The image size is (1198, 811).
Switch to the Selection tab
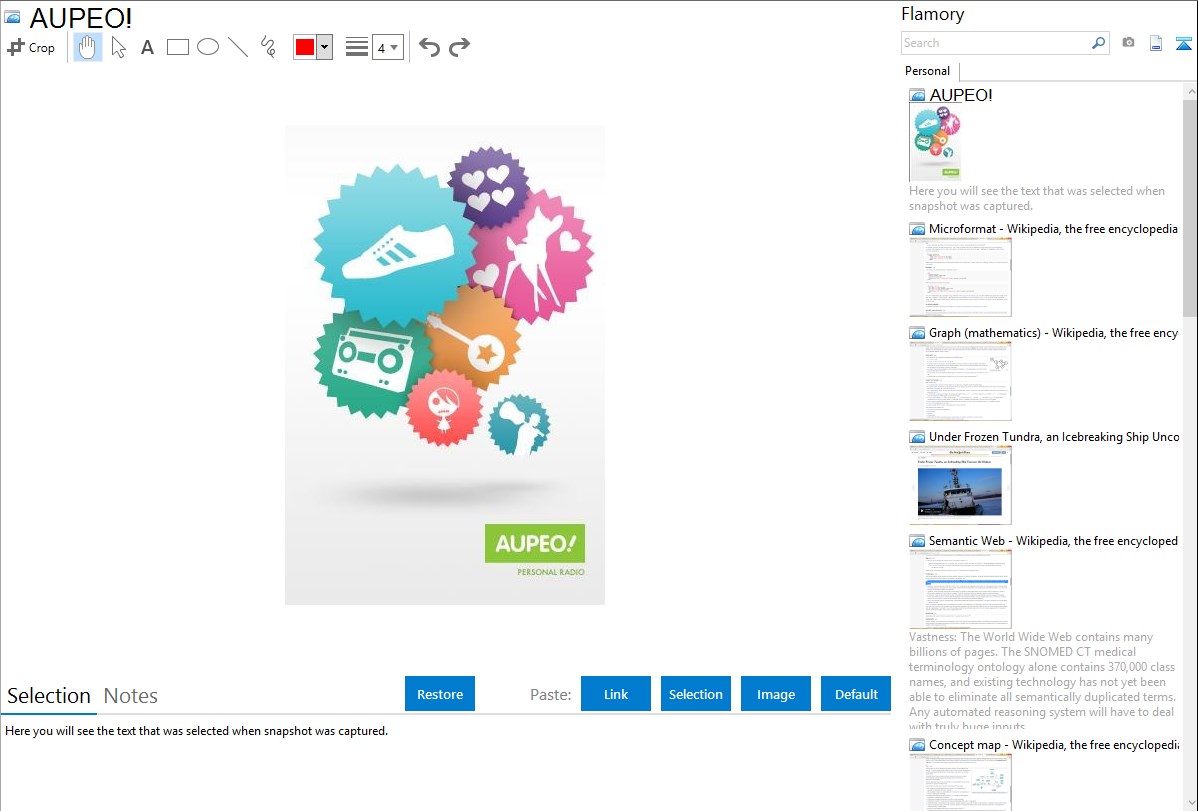(x=49, y=696)
